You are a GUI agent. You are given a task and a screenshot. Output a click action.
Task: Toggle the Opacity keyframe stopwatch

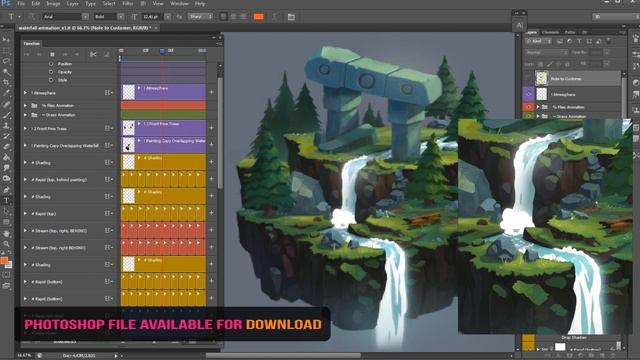coord(51,72)
